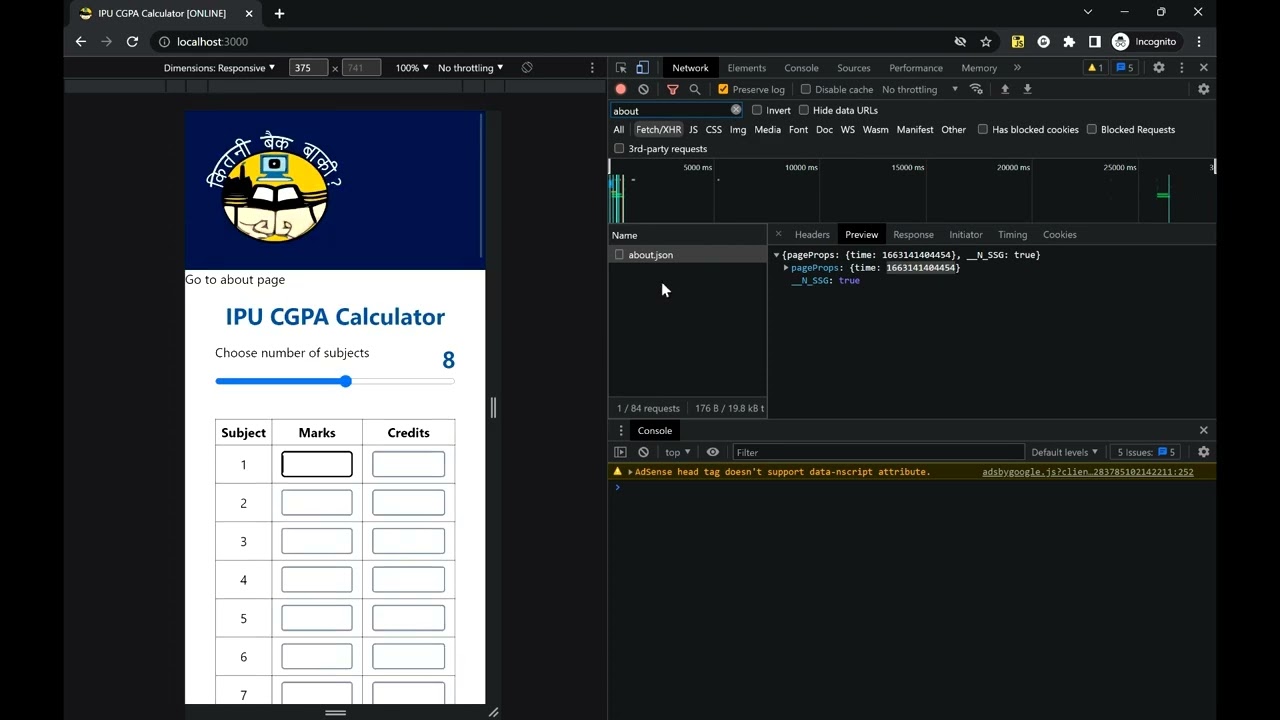Open DevTools customize three-dot menu
Screen dimensions: 1280x720
coord(1182,68)
